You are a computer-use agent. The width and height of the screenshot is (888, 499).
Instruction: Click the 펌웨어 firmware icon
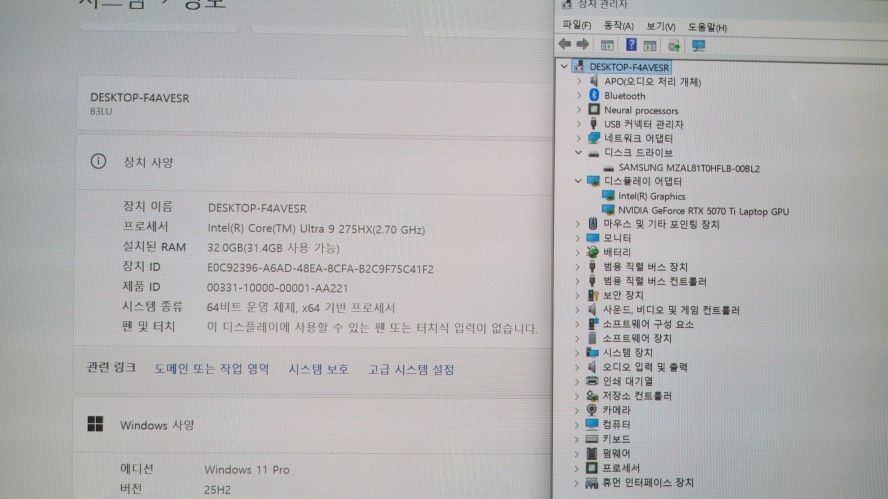click(592, 453)
